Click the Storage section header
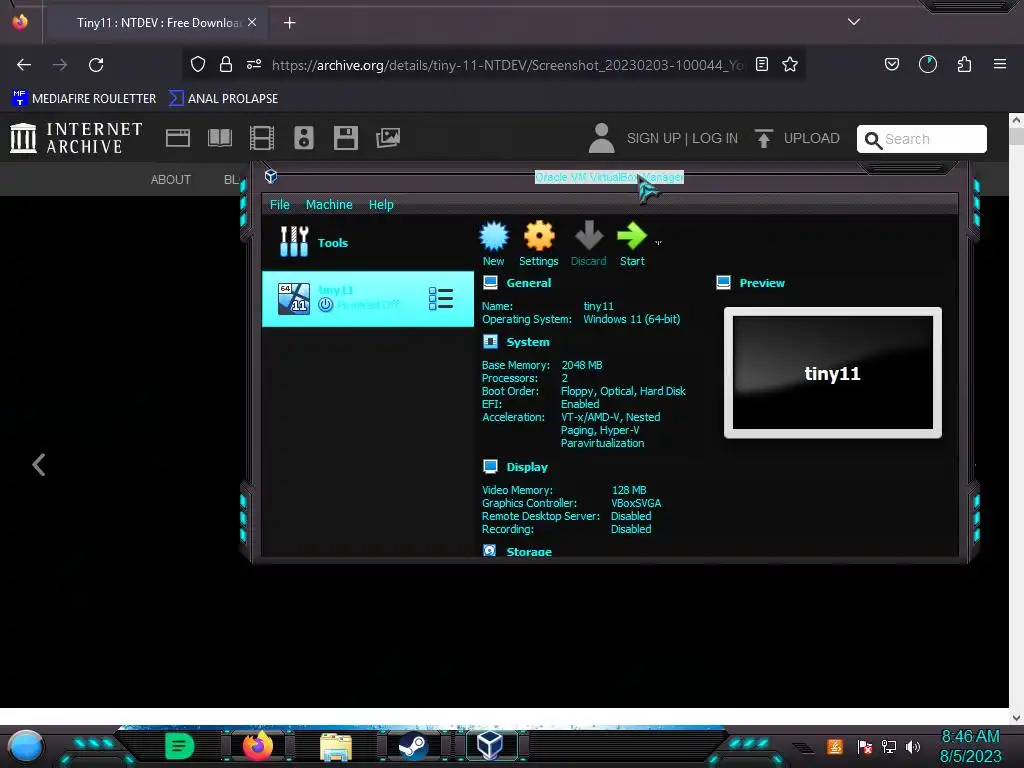Screen dimensions: 1024x768 pos(529,551)
